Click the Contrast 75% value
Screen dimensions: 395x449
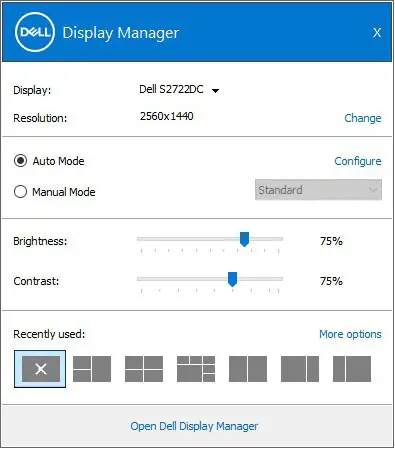coord(331,281)
